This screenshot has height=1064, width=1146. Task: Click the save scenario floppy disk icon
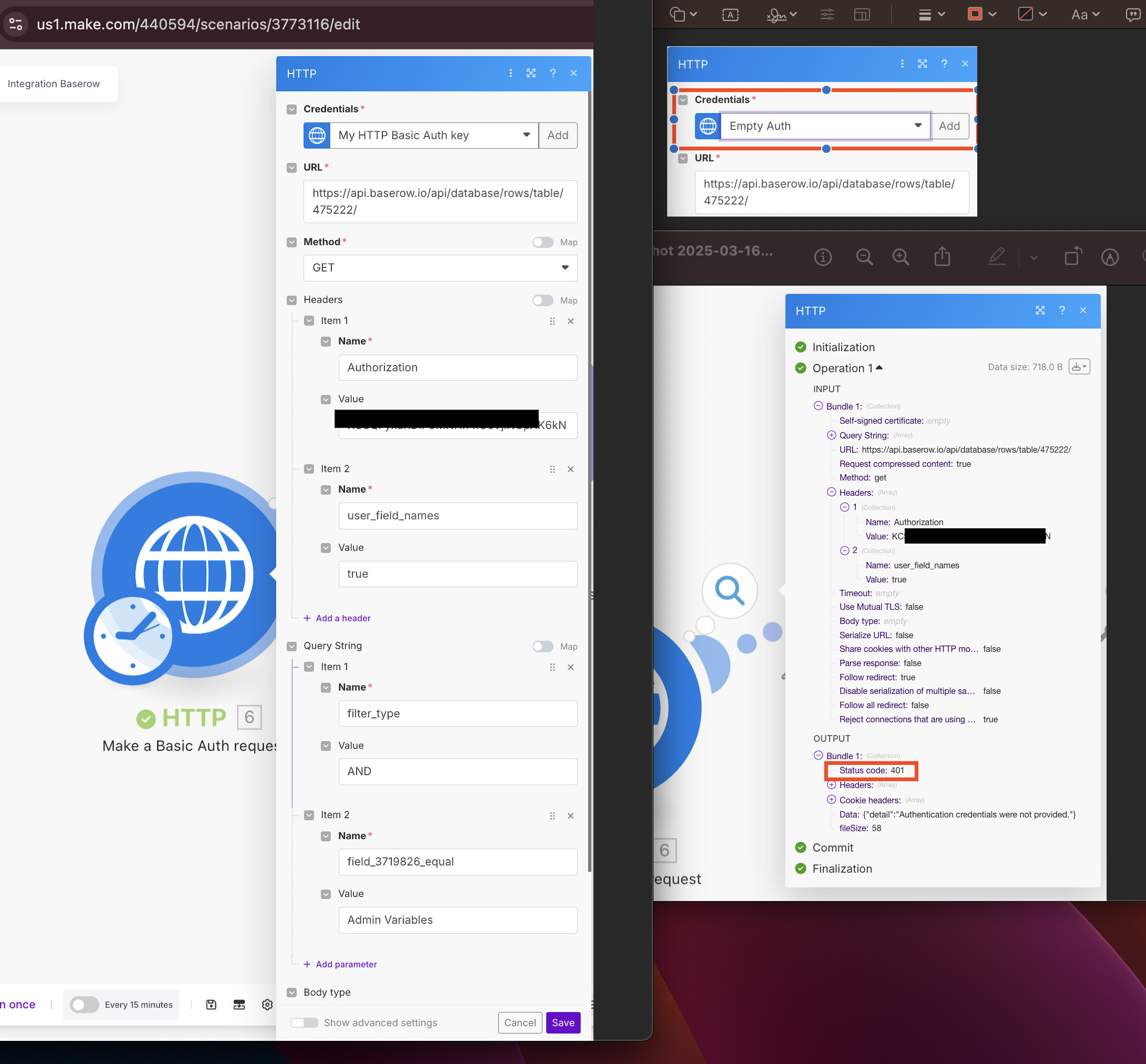coord(211,1005)
